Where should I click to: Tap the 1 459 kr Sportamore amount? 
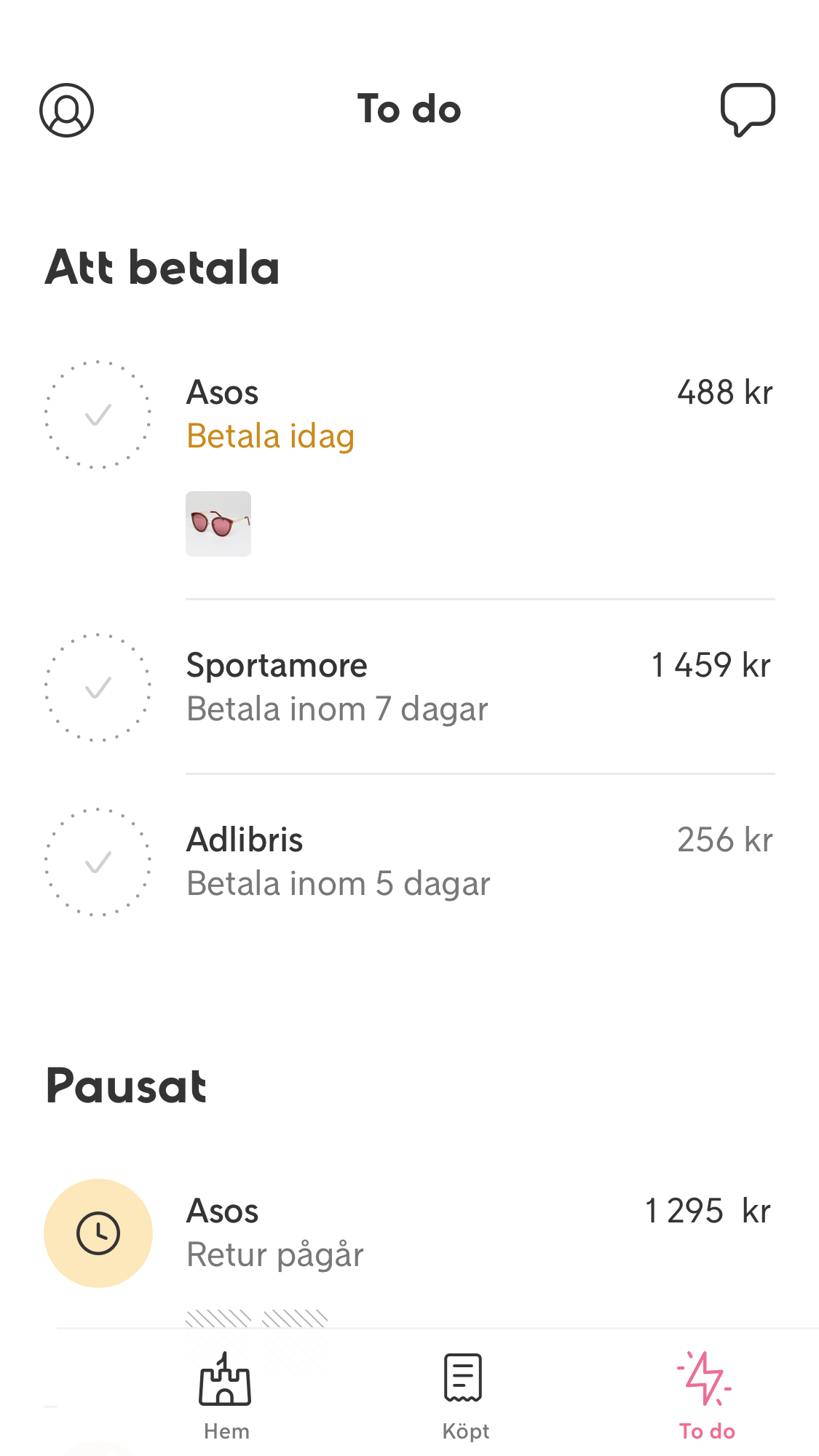(x=711, y=665)
